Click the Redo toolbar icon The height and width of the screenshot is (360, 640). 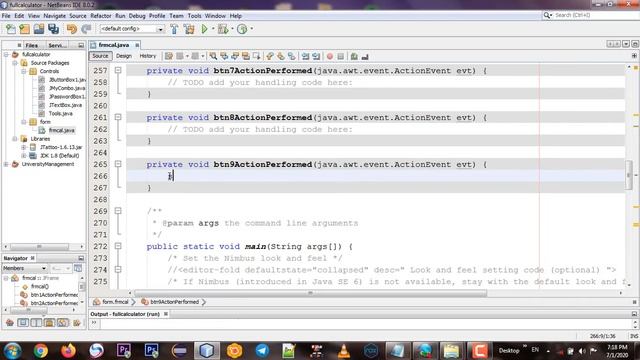tap(86, 29)
